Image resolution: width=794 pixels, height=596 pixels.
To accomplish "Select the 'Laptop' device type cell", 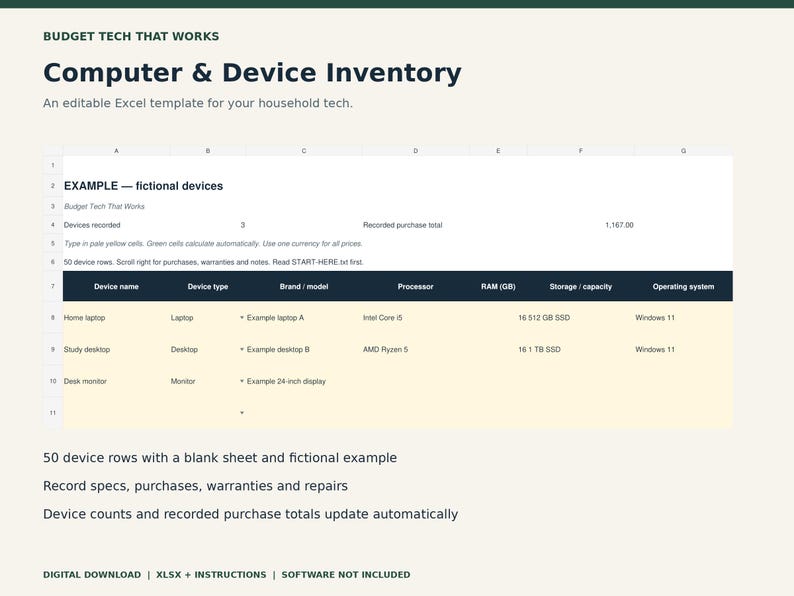I will 208,317.
